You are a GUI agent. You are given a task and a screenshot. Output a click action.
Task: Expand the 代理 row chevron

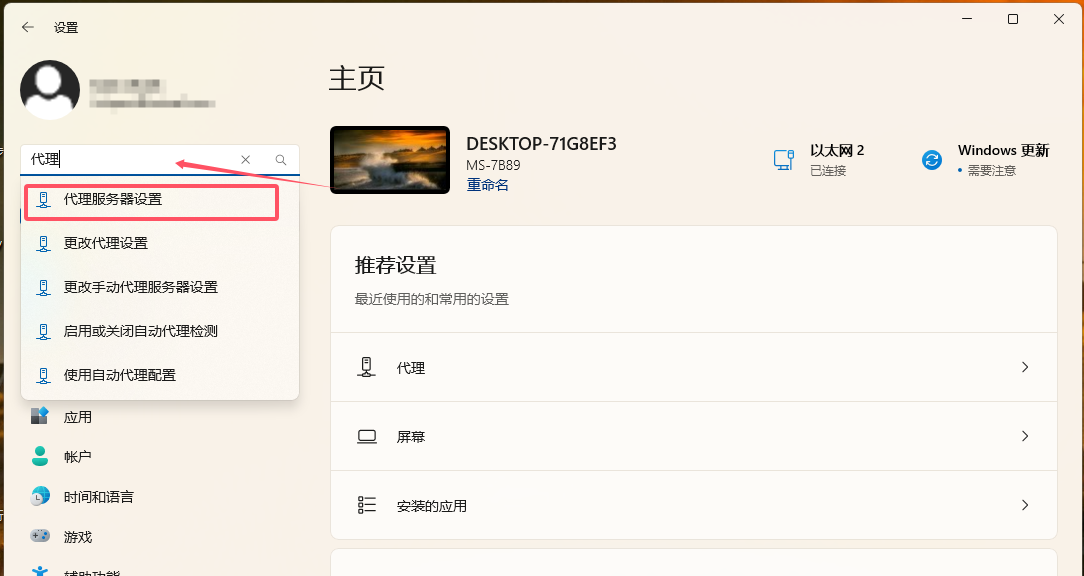point(1025,367)
